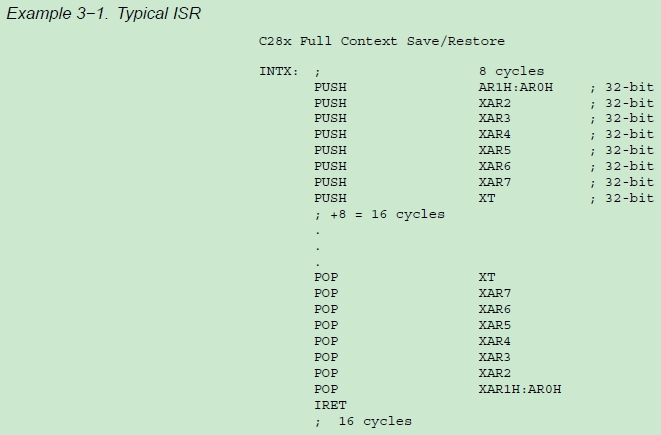Click the XAR5 operand in the PUSH block
Viewport: 661px width, 435px height.
click(495, 151)
